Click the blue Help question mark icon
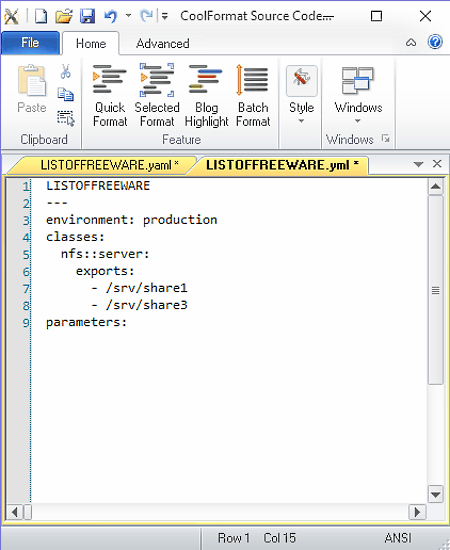The width and height of the screenshot is (450, 550). tap(435, 42)
